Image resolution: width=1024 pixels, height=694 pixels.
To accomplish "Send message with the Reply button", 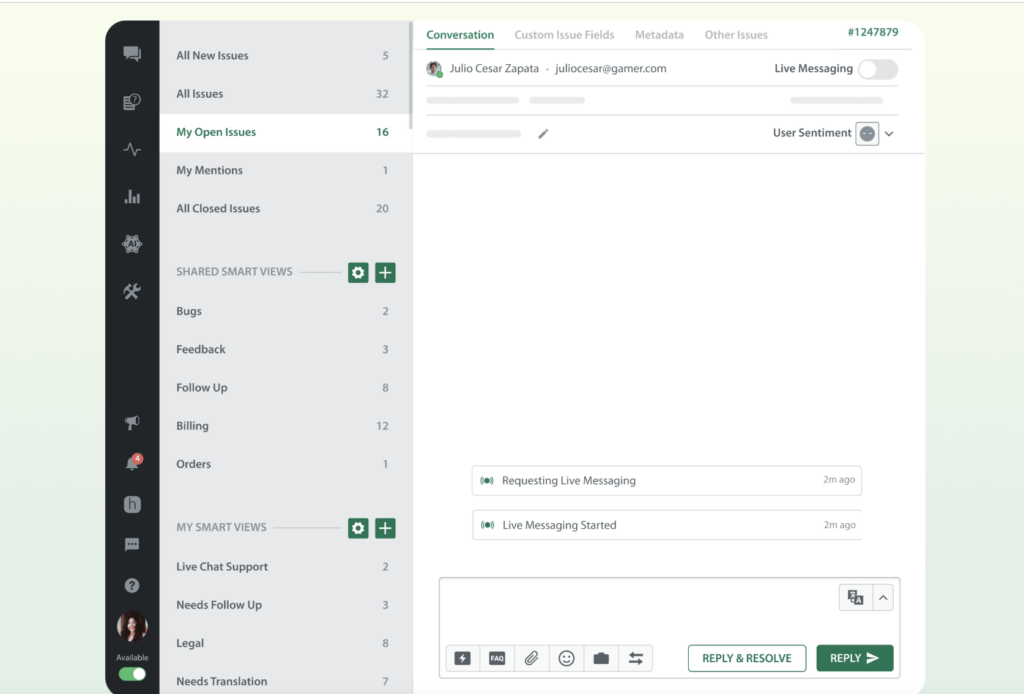I will (x=854, y=658).
